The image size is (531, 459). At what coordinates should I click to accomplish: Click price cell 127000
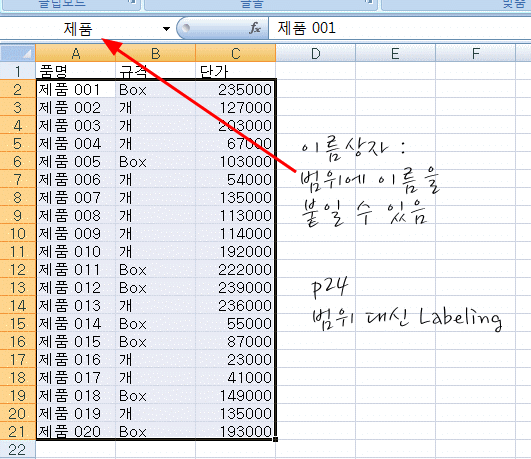point(236,107)
